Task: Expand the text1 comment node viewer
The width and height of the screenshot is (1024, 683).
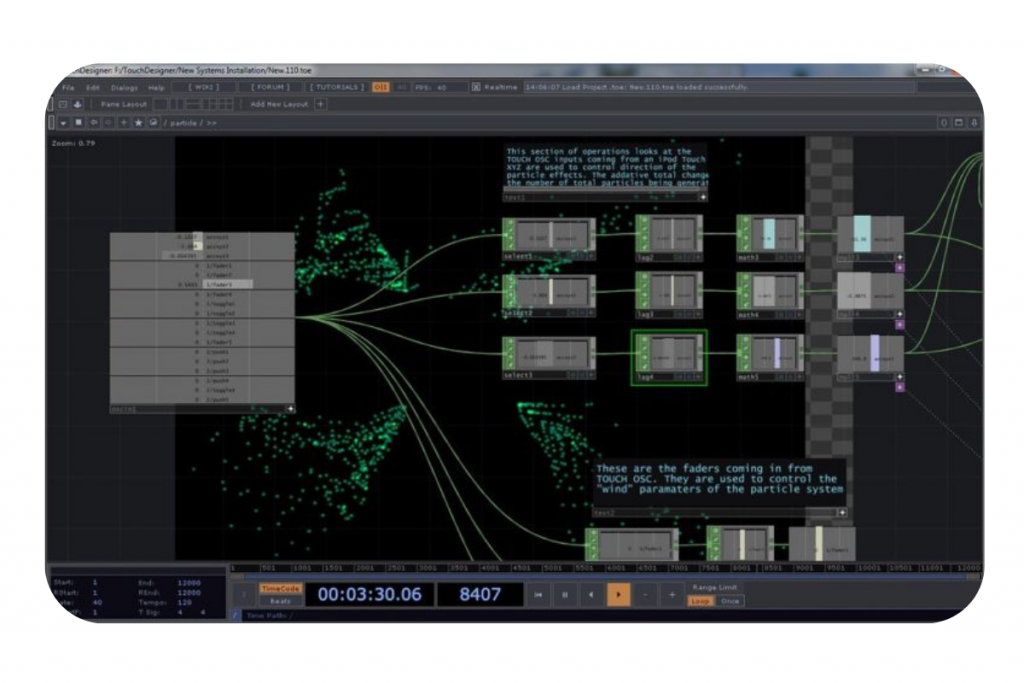Action: coord(703,197)
